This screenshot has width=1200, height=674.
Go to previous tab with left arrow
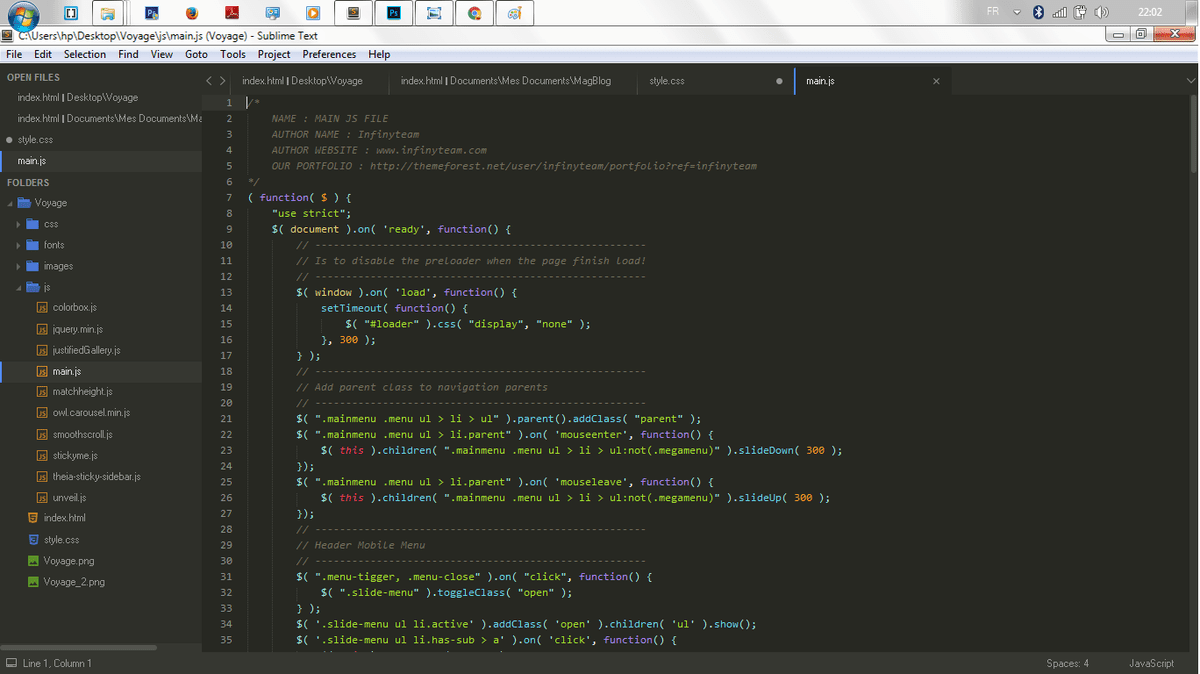209,81
